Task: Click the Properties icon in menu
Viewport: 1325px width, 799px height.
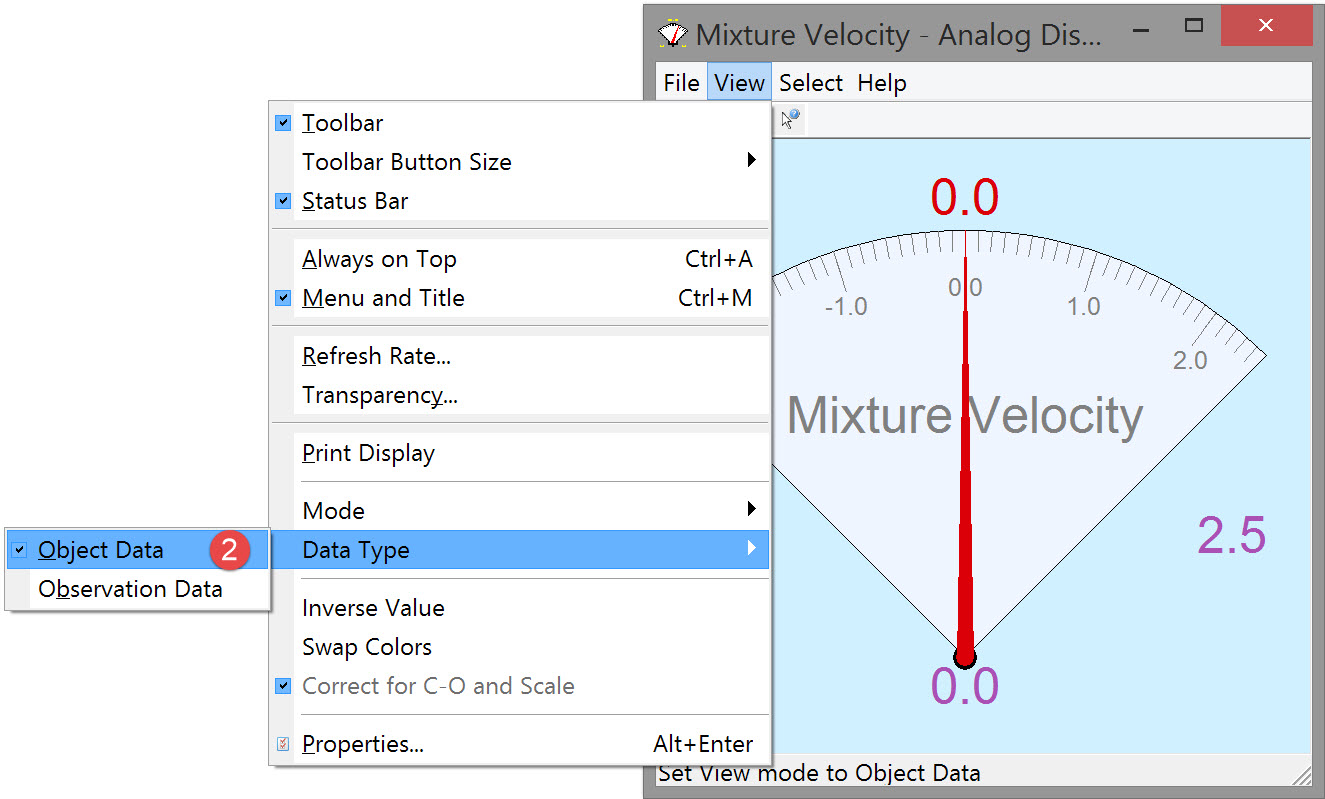Action: coord(283,744)
